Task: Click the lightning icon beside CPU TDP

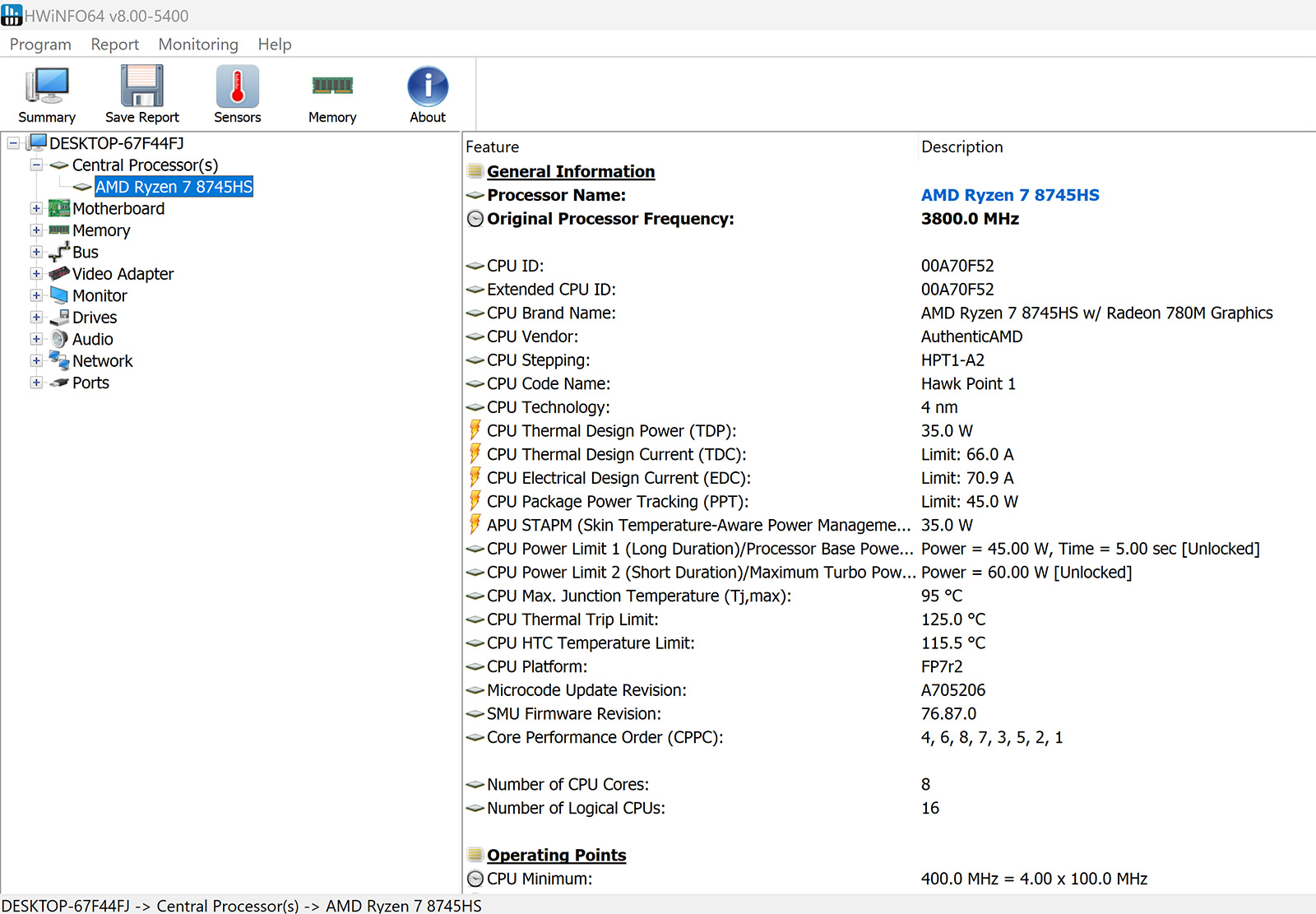Action: (x=475, y=430)
